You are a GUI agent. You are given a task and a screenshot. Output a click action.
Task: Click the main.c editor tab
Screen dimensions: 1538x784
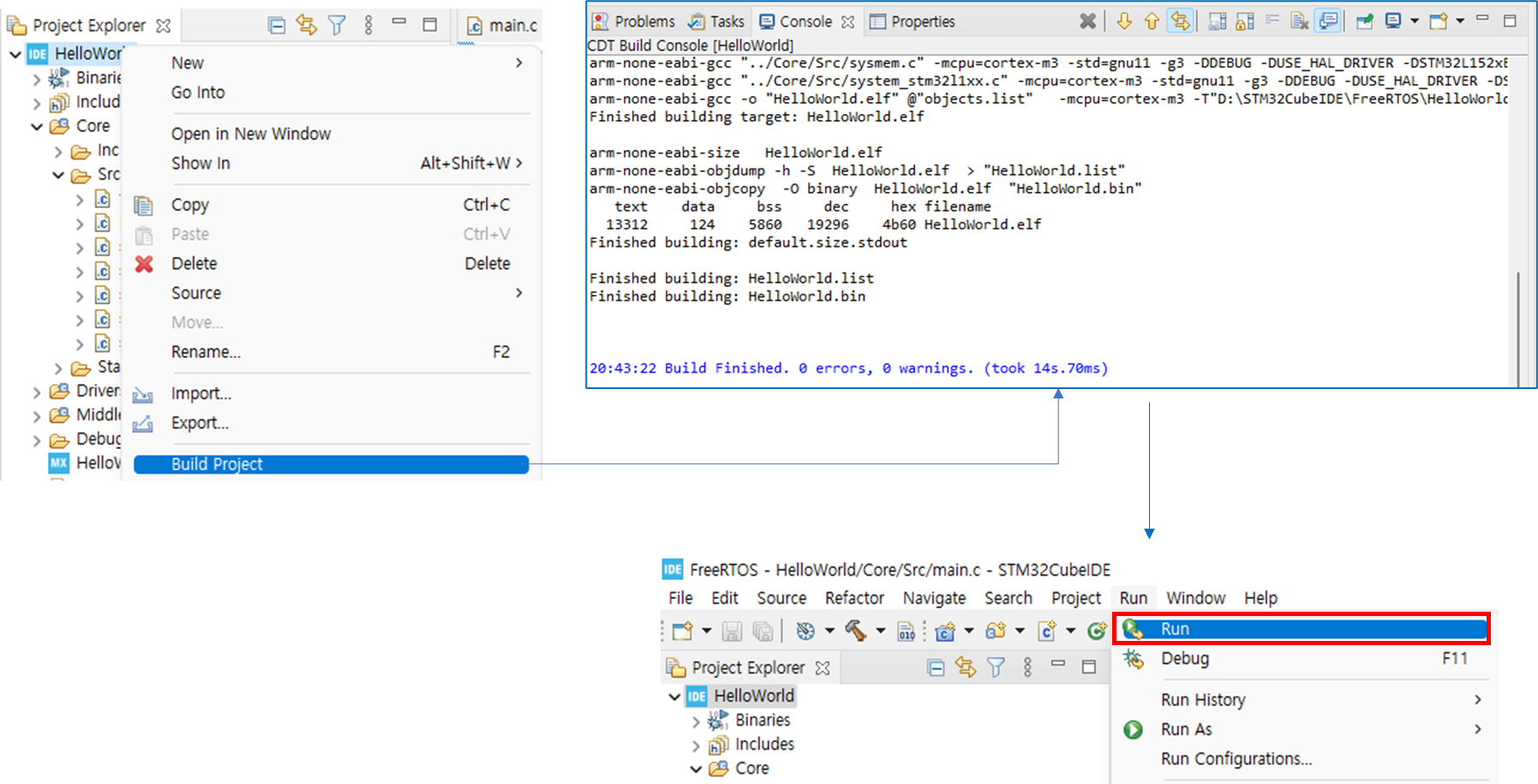pos(502,26)
